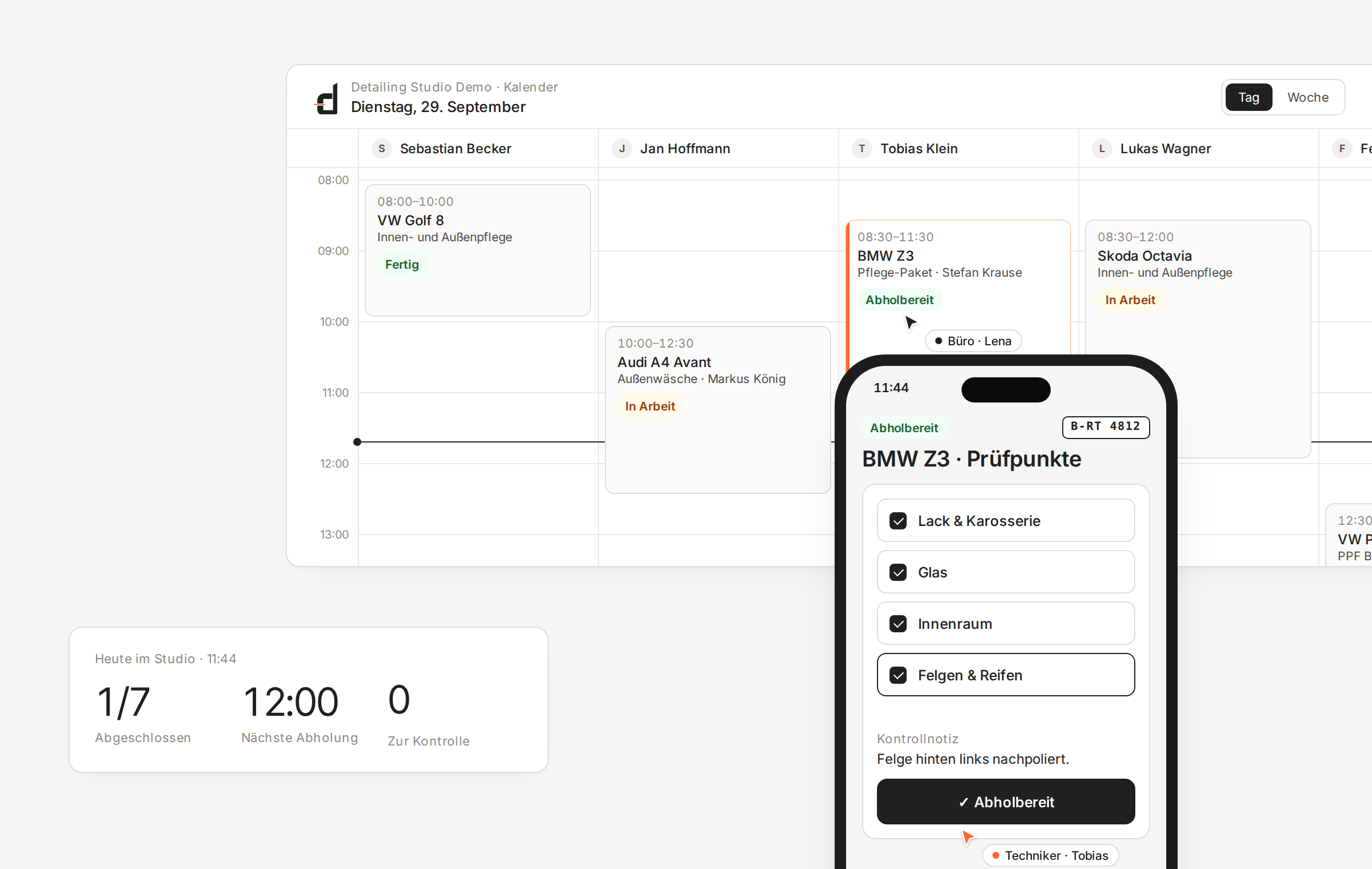The image size is (1372, 869).
Task: Click the Detailing Studio logo icon
Action: pos(326,98)
